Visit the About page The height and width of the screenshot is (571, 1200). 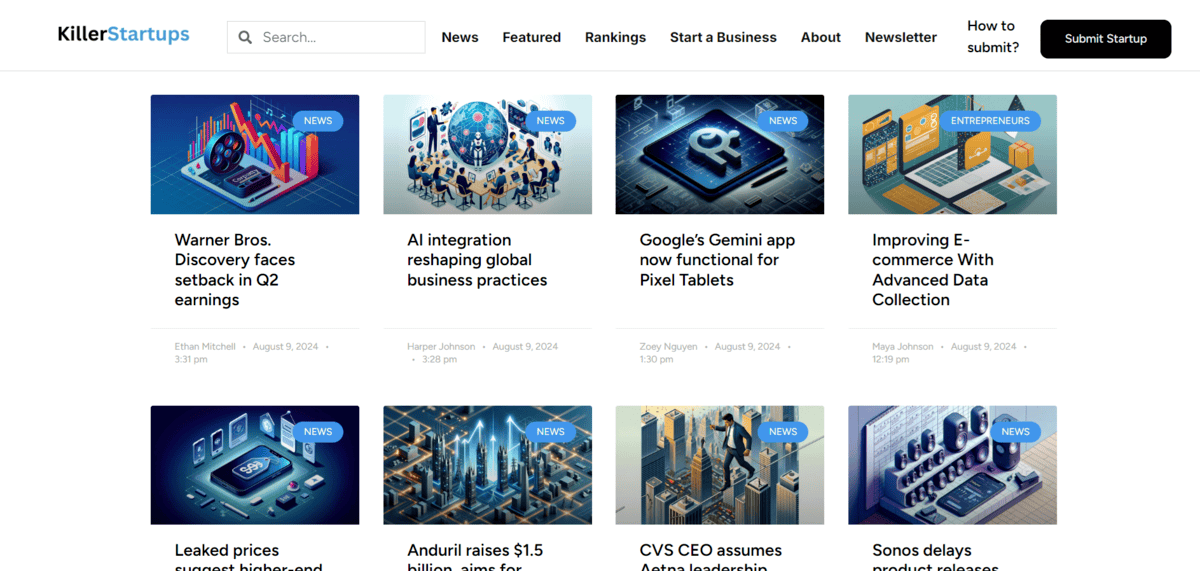pyautogui.click(x=820, y=38)
